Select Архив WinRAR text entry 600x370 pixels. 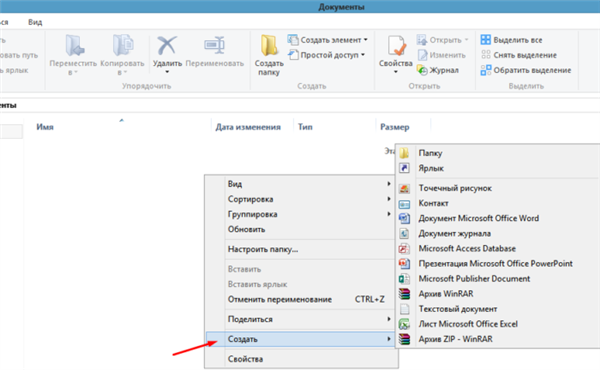446,294
